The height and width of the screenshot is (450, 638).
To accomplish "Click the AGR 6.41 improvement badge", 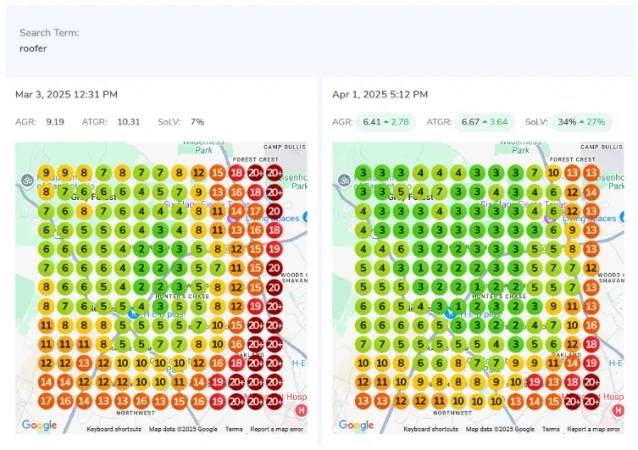I will click(x=385, y=122).
